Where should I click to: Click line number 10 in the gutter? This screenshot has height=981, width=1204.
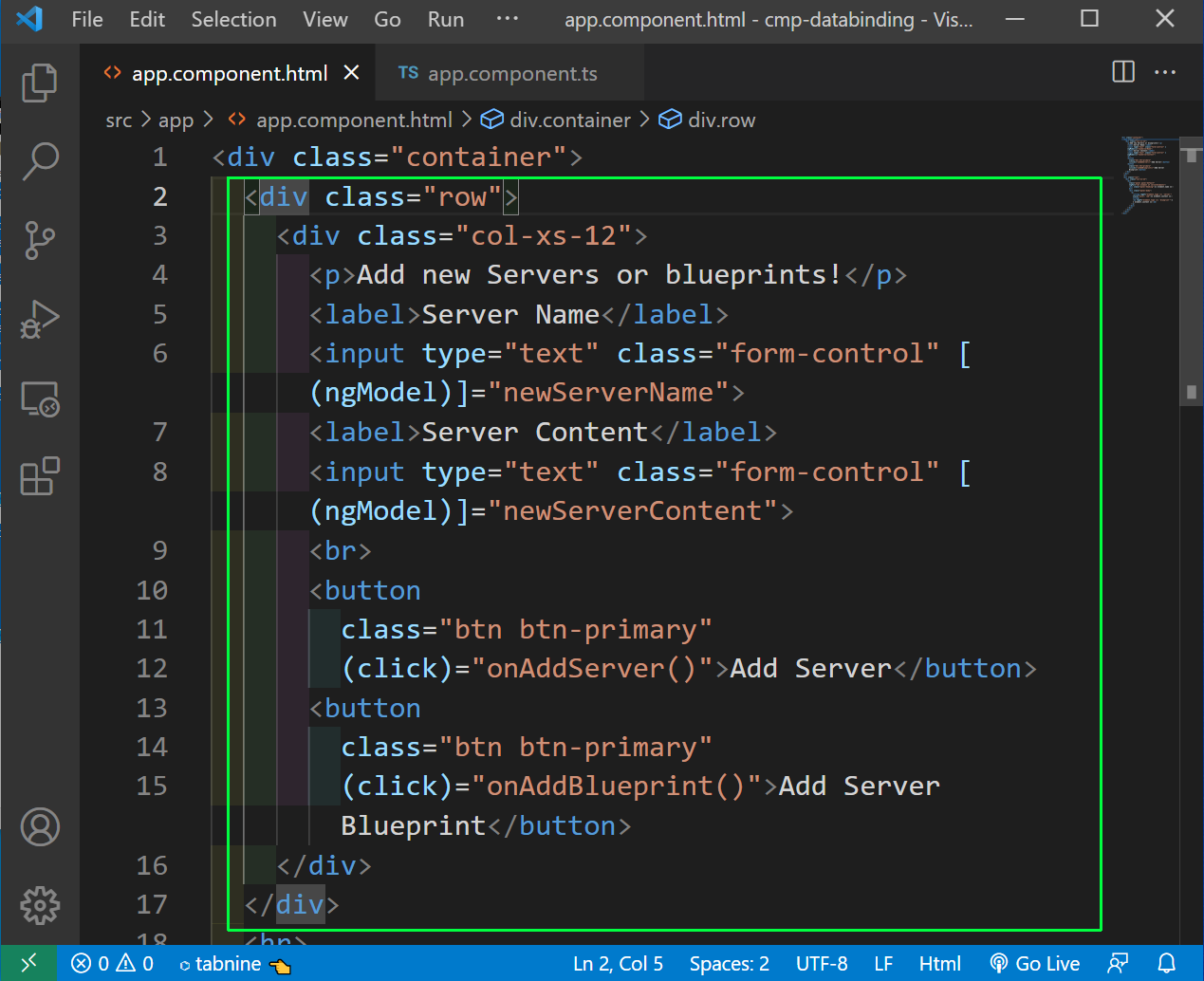(152, 590)
